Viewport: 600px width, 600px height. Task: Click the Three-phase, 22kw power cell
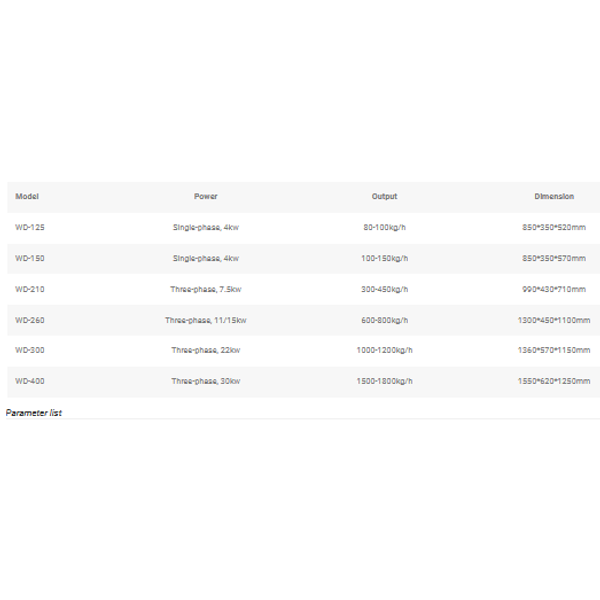(x=205, y=350)
